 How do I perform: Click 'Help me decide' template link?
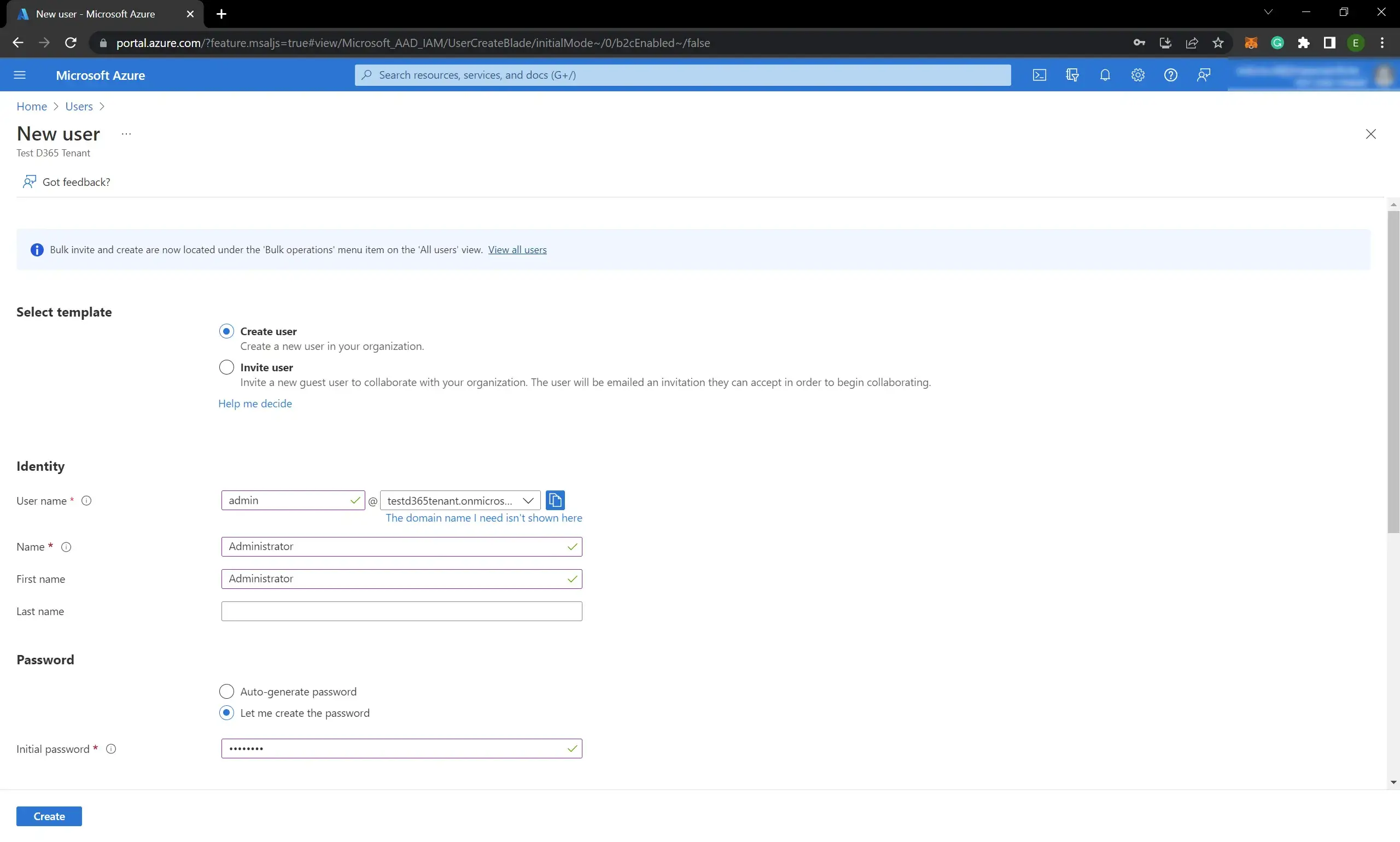coord(255,403)
